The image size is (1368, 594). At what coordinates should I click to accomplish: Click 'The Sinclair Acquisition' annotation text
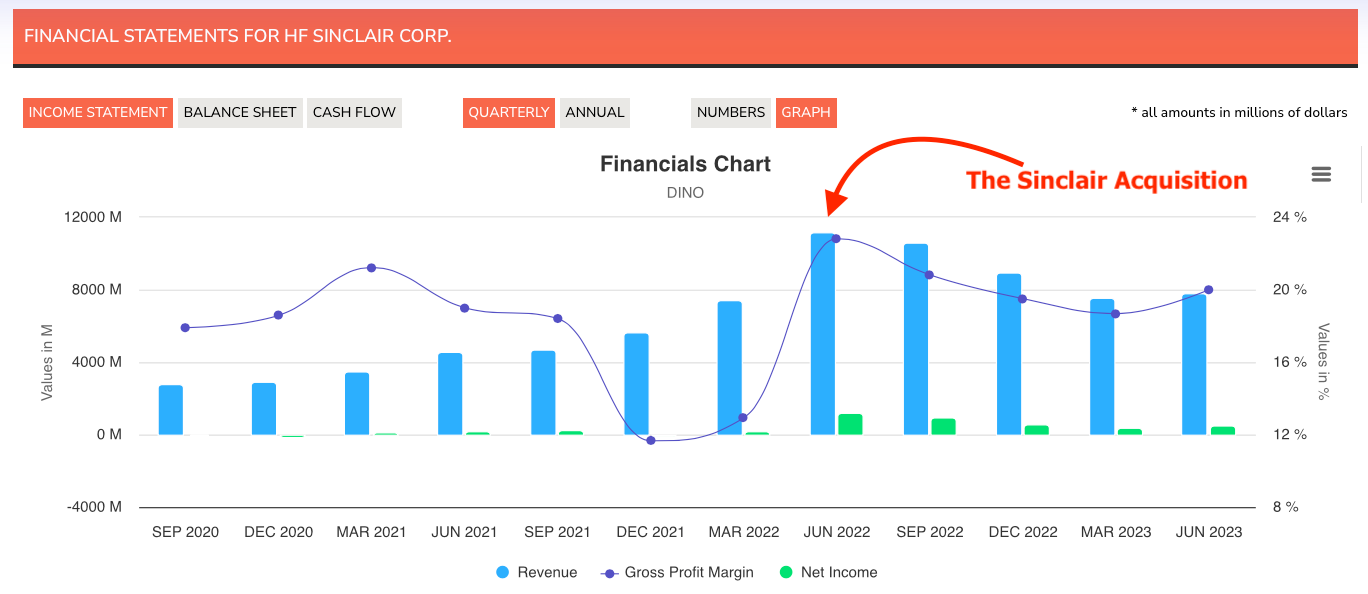(x=1106, y=181)
